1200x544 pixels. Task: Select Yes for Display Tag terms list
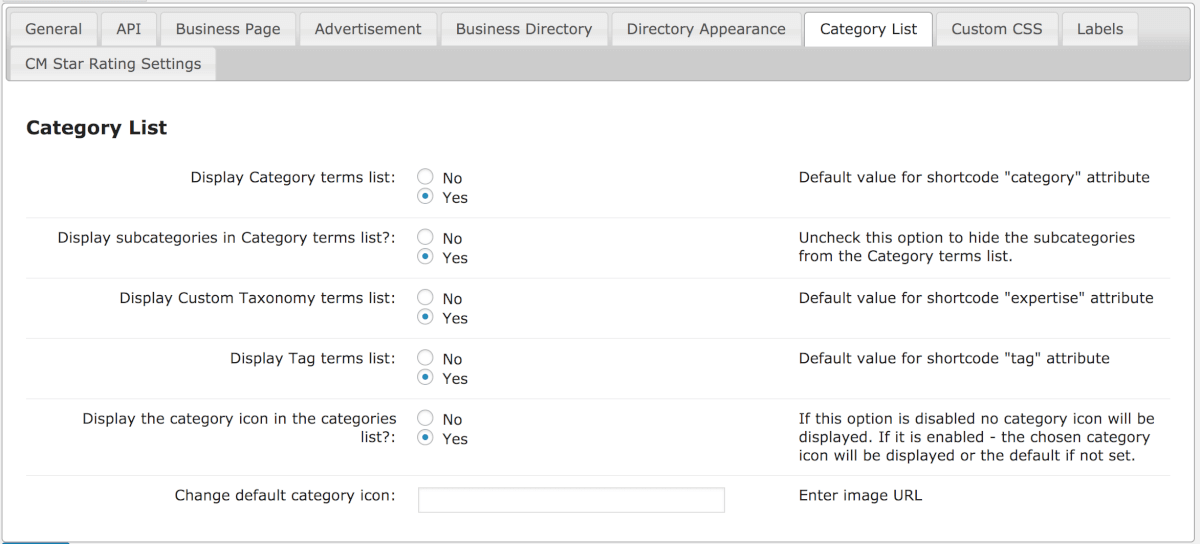click(x=425, y=378)
